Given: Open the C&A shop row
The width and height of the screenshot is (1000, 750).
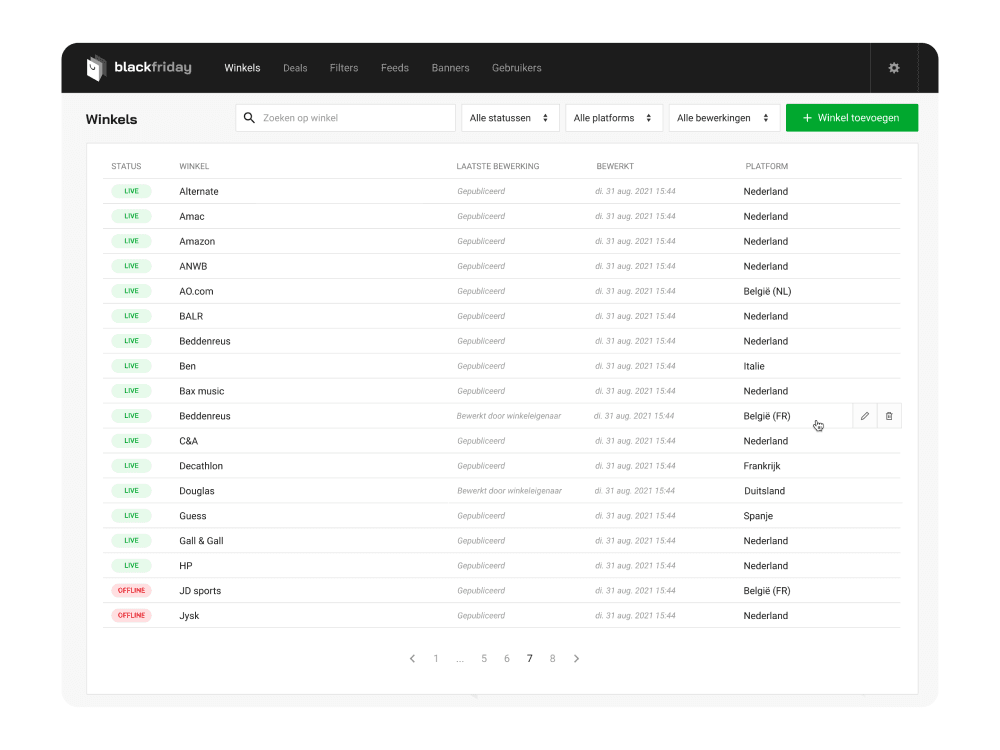Looking at the screenshot, I should [502, 441].
